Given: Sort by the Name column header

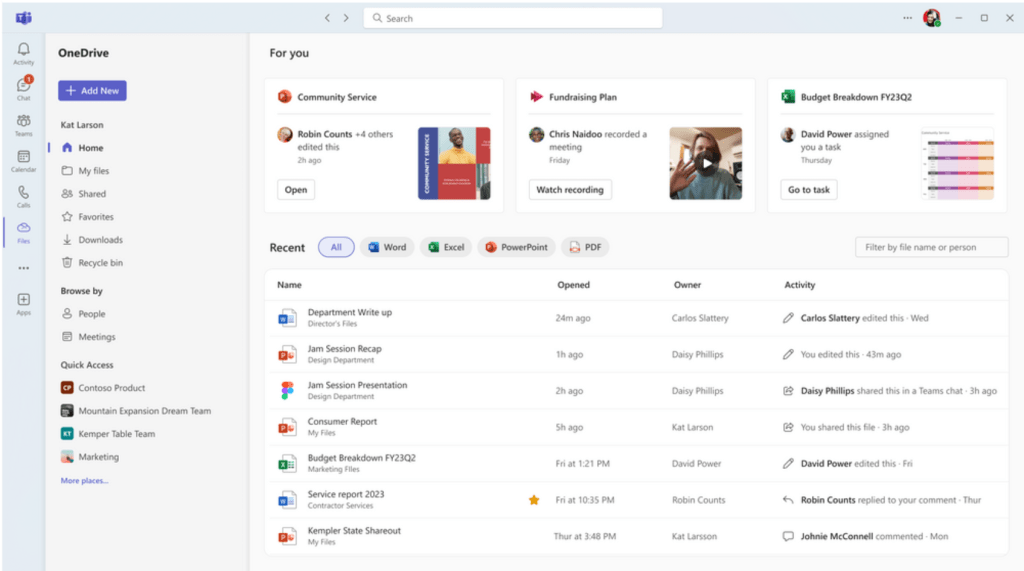Looking at the screenshot, I should click(289, 285).
